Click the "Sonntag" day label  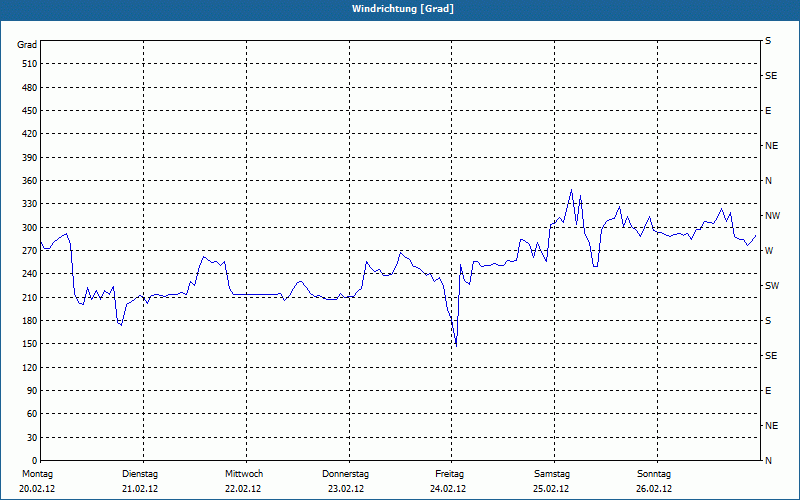pyautogui.click(x=654, y=474)
